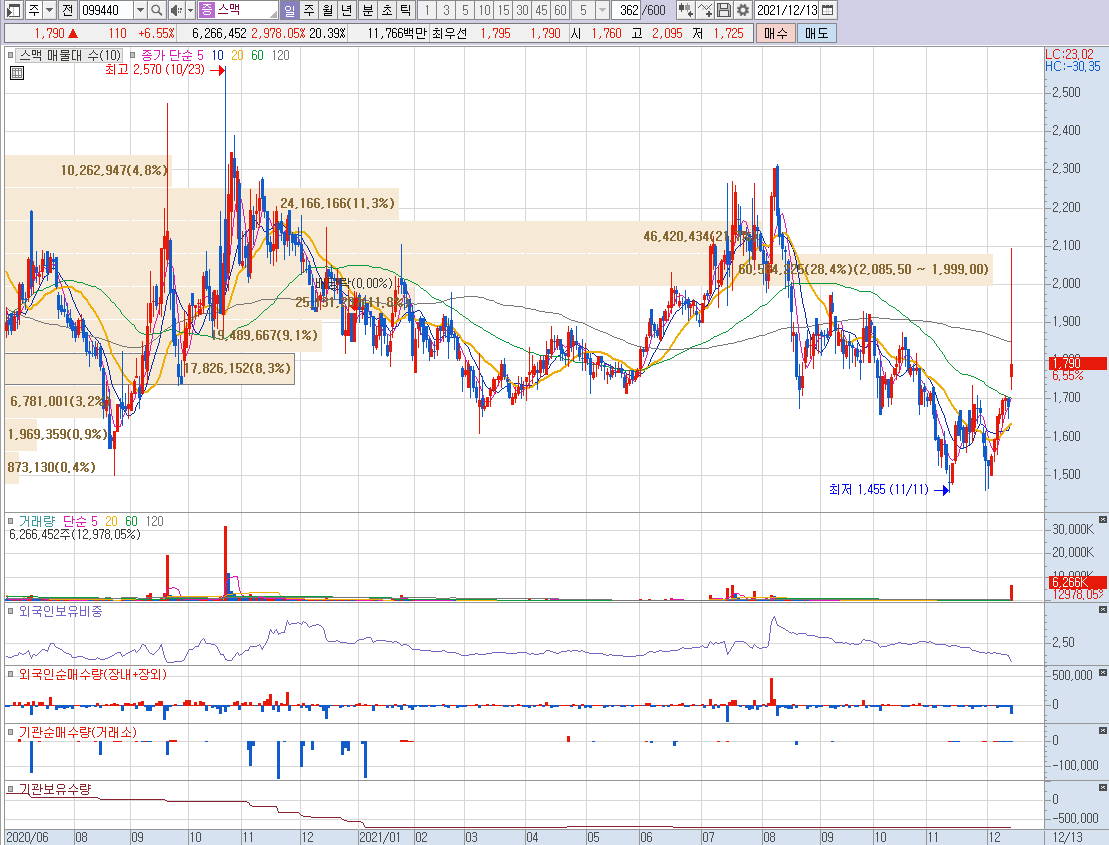Image resolution: width=1109 pixels, height=845 pixels.
Task: Click the add line indicator icon
Action: click(705, 10)
